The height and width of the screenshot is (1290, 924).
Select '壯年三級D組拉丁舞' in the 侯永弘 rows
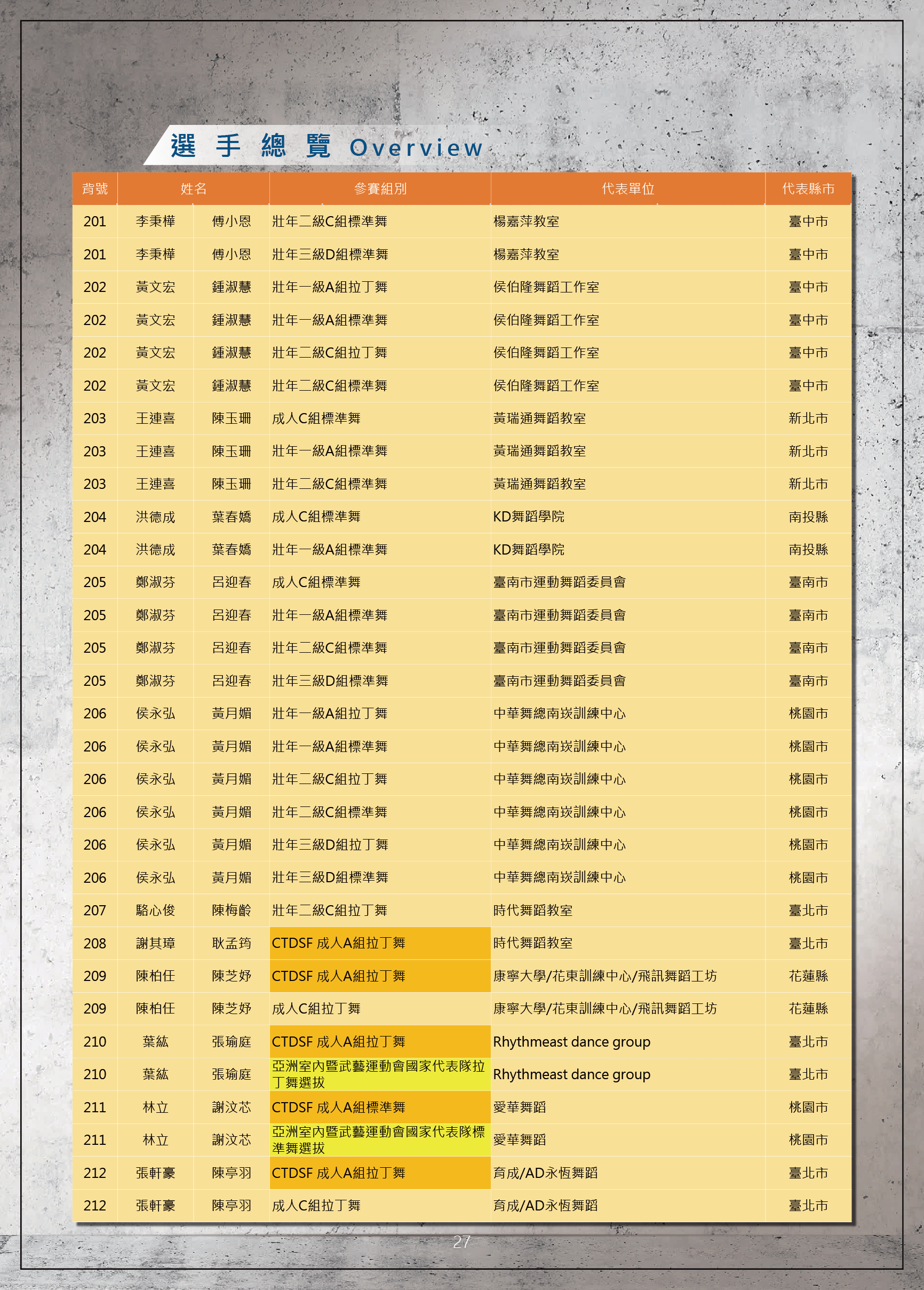click(330, 845)
